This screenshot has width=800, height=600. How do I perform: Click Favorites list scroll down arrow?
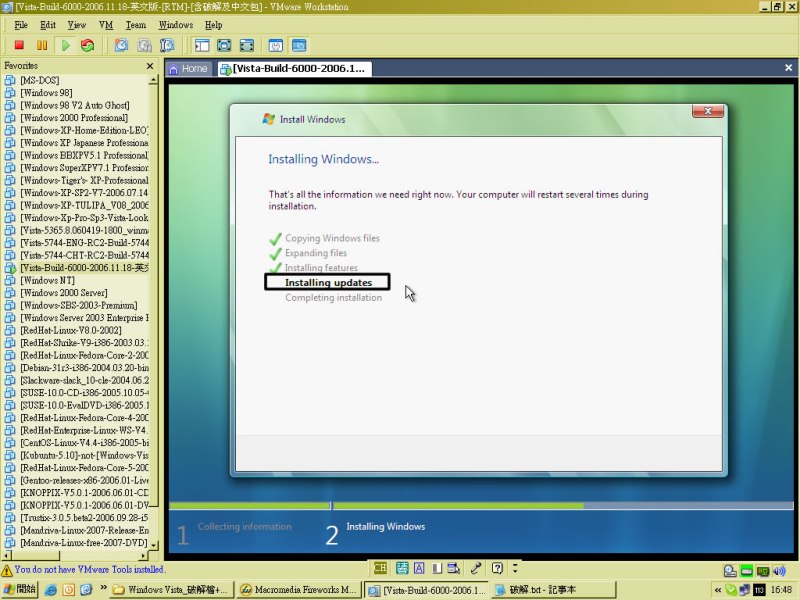click(x=153, y=545)
